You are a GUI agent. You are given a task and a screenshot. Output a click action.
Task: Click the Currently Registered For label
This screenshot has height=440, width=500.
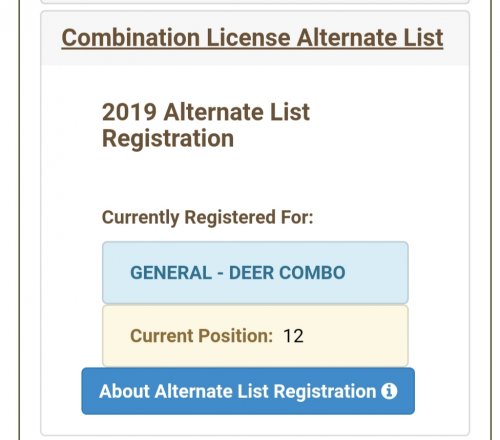(x=207, y=217)
